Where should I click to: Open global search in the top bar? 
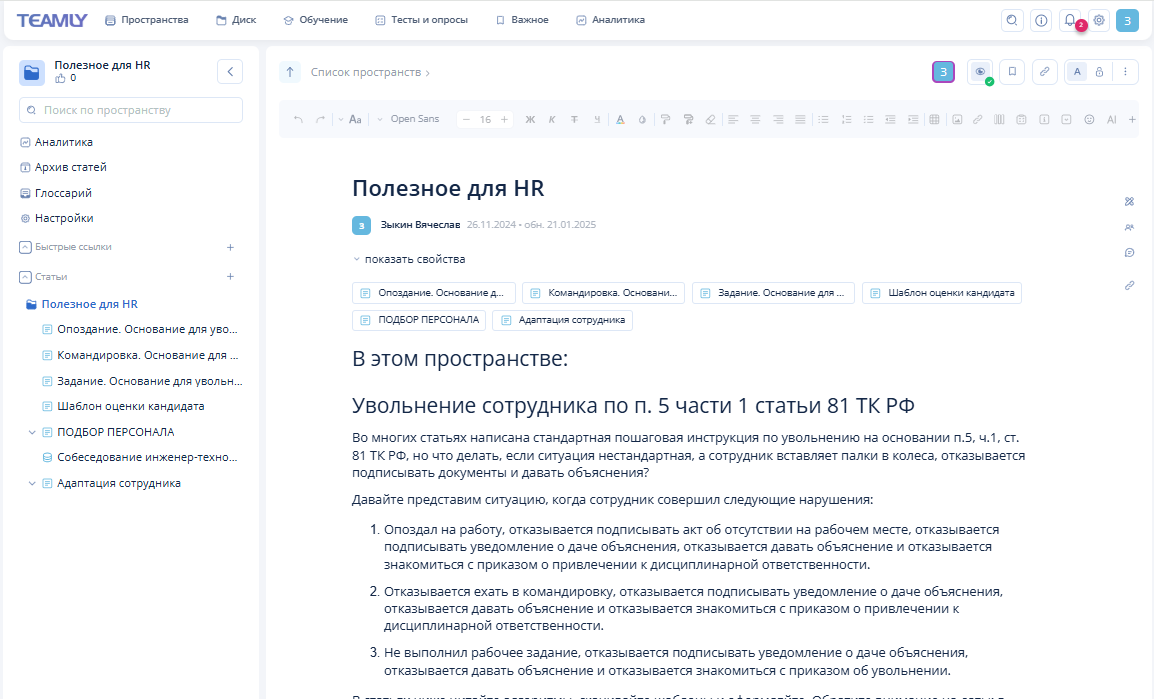click(x=1012, y=21)
